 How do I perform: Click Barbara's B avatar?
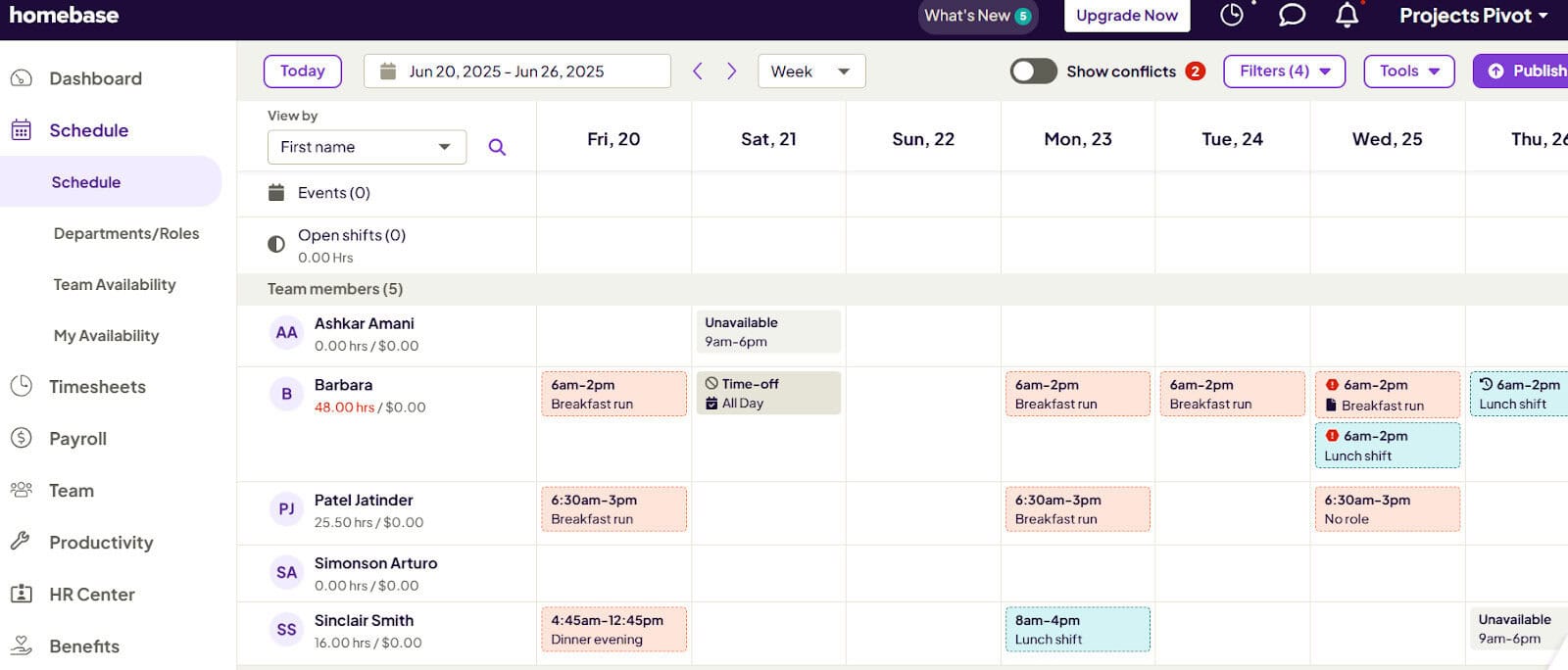(286, 394)
